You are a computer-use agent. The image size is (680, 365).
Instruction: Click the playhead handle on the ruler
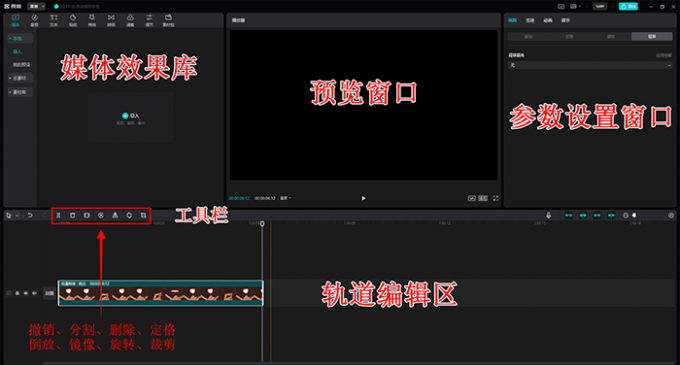point(262,223)
